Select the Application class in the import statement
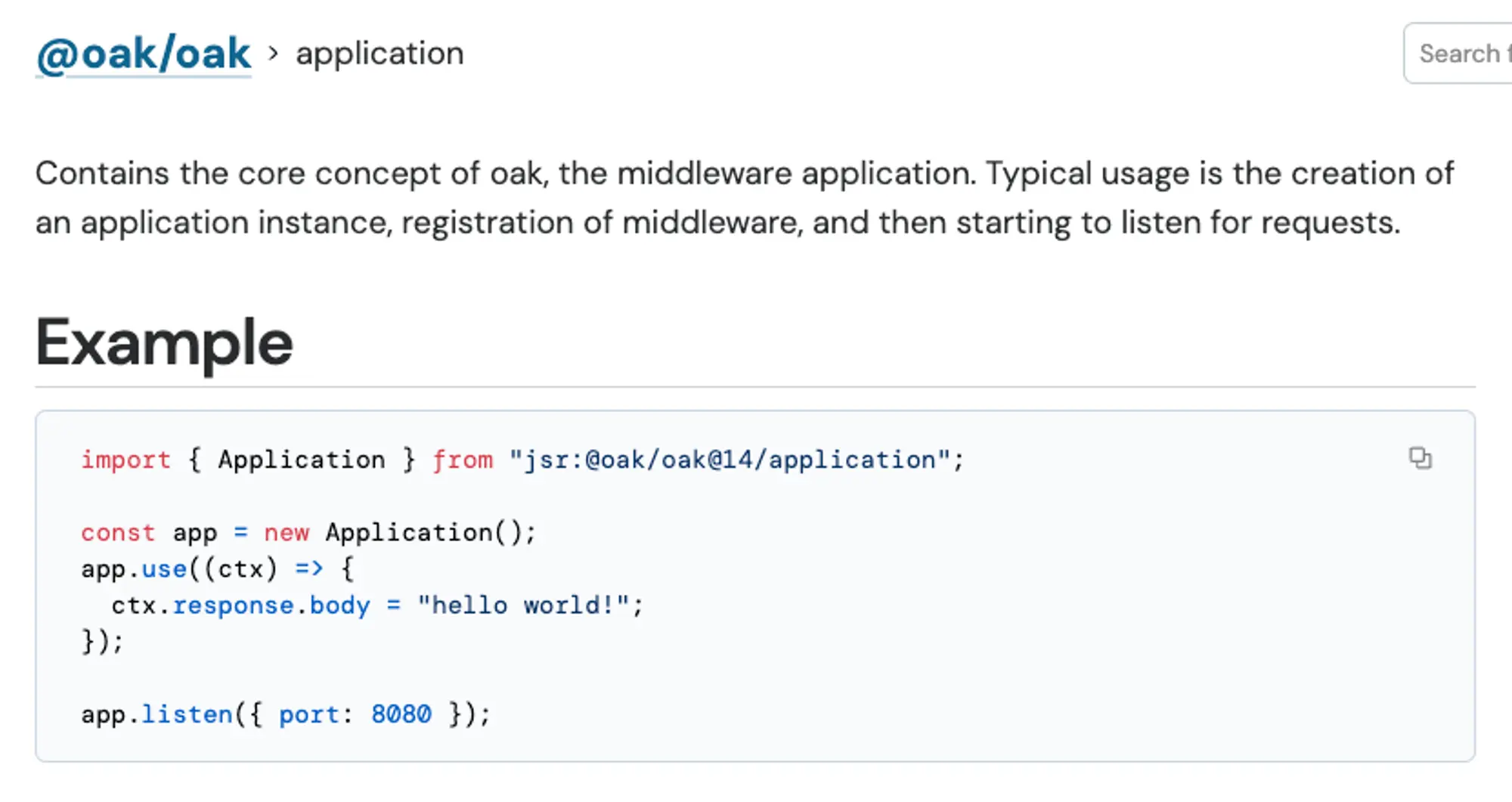 point(300,459)
